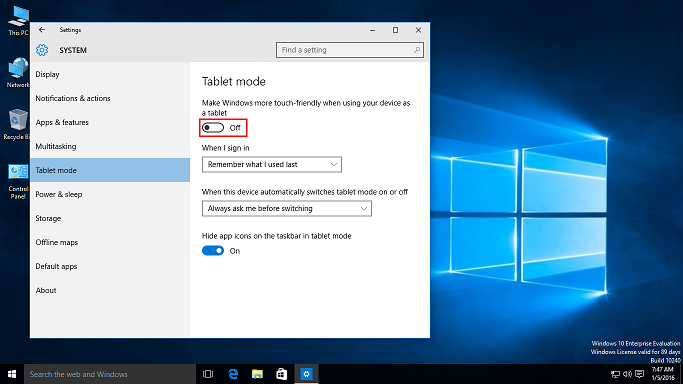The width and height of the screenshot is (683, 384).
Task: Click the System gear icon
Action: [x=42, y=50]
